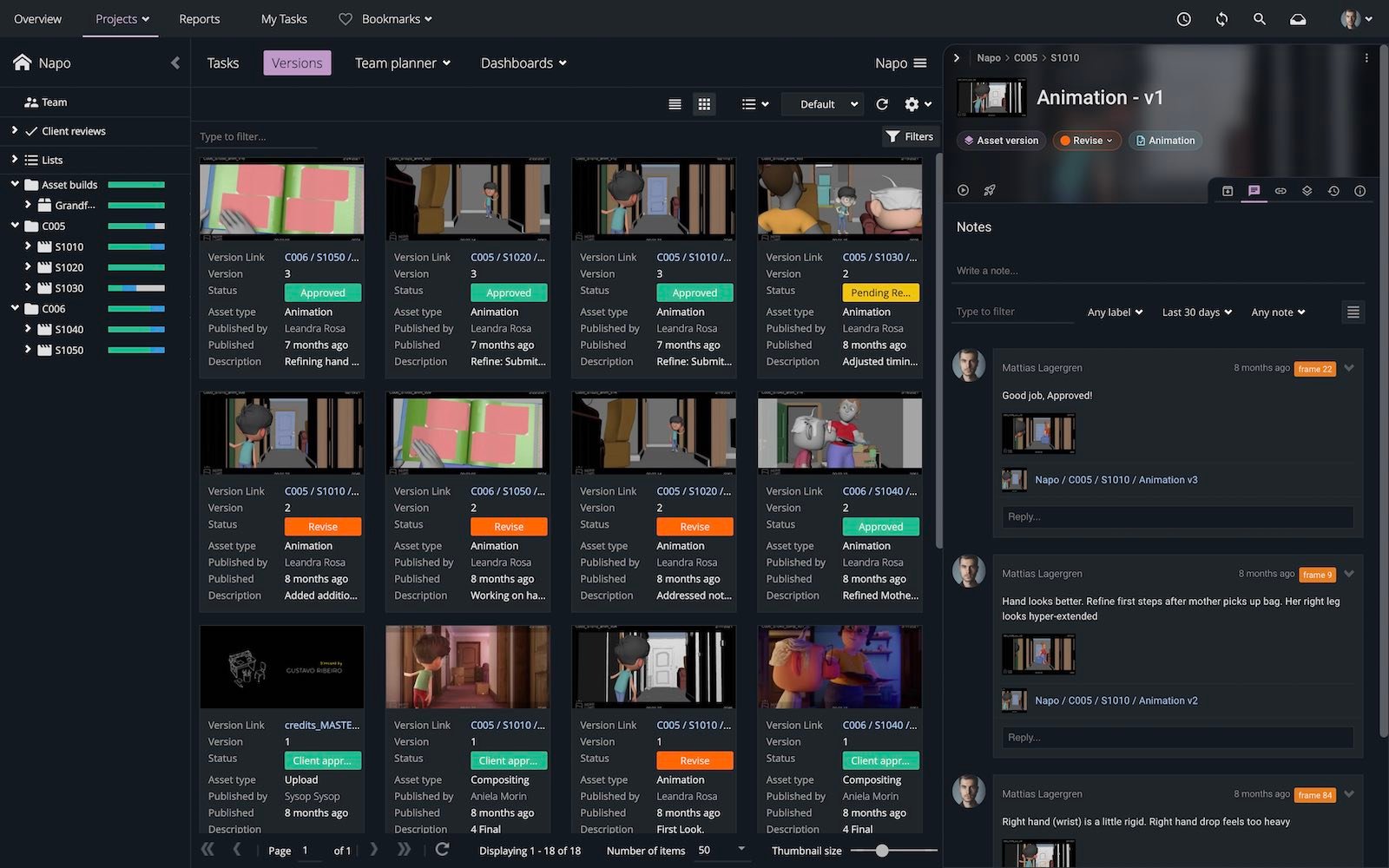Open the links tab icon in side panel

[x=1280, y=191]
